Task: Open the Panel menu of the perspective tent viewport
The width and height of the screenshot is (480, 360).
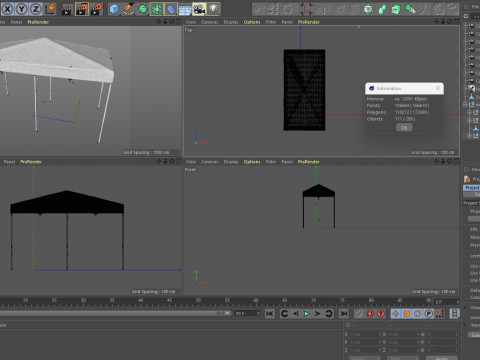Action: pos(16,22)
